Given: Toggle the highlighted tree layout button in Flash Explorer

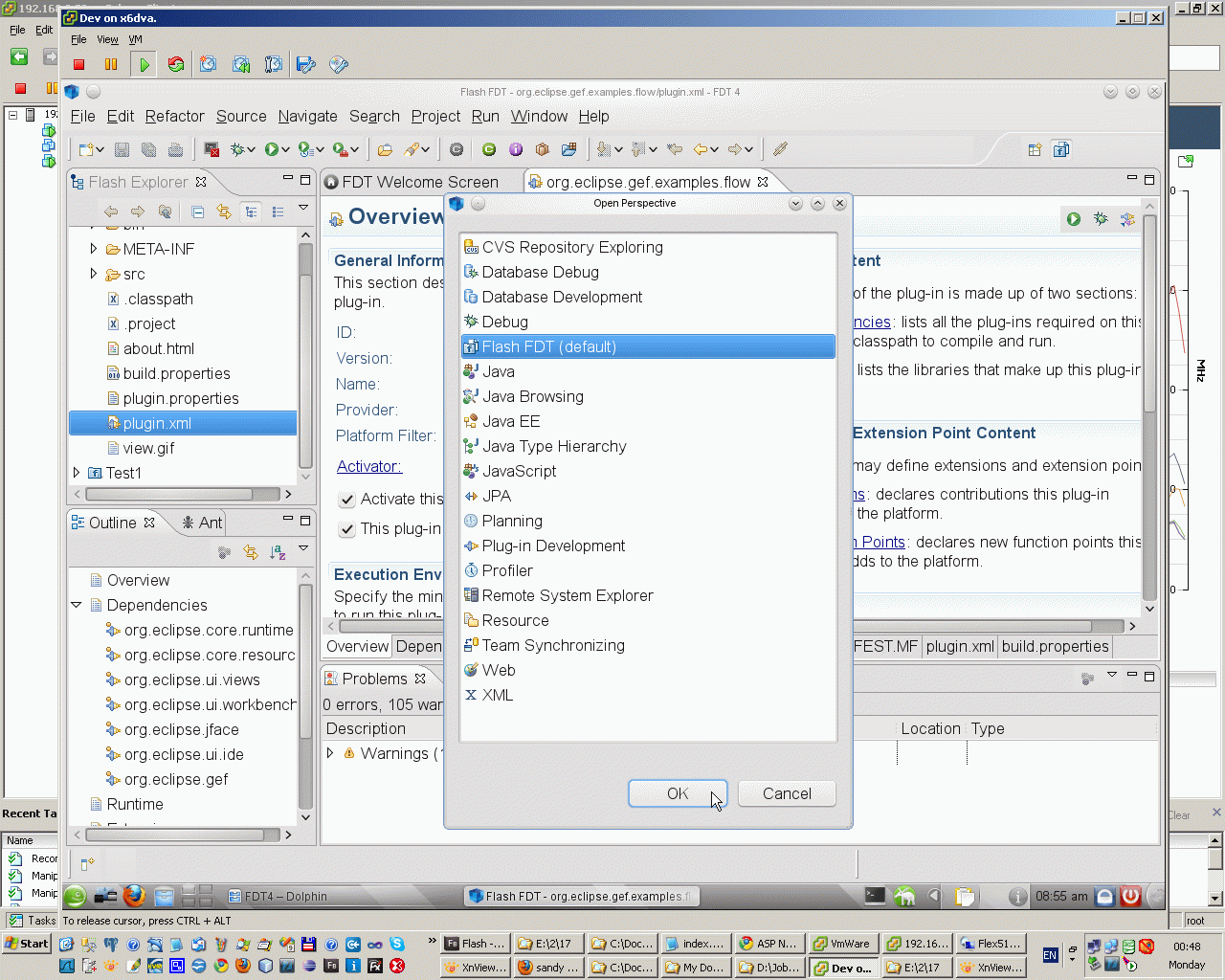Looking at the screenshot, I should (x=251, y=212).
